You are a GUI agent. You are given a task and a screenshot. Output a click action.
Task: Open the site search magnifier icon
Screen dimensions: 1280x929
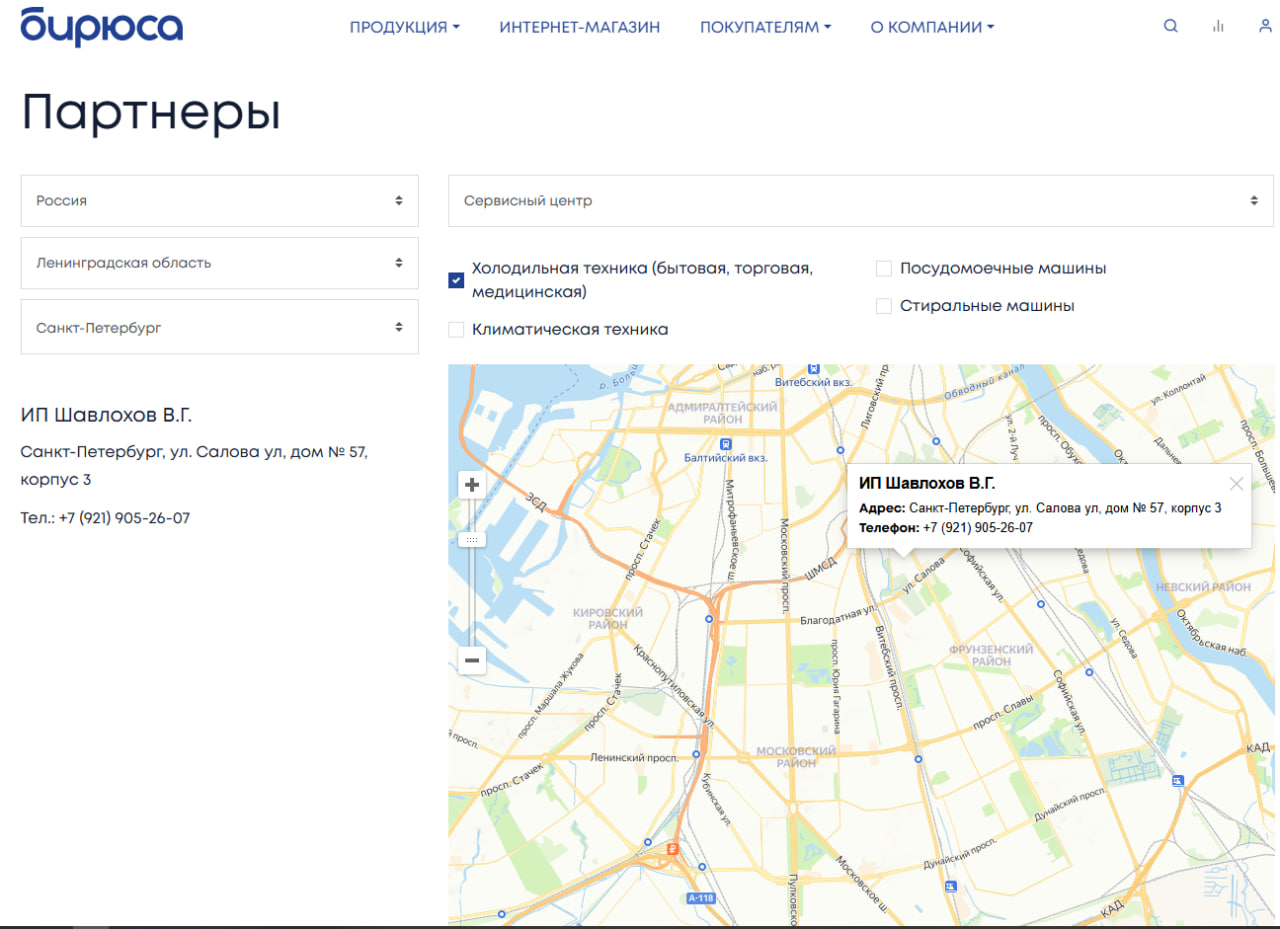coord(1170,27)
